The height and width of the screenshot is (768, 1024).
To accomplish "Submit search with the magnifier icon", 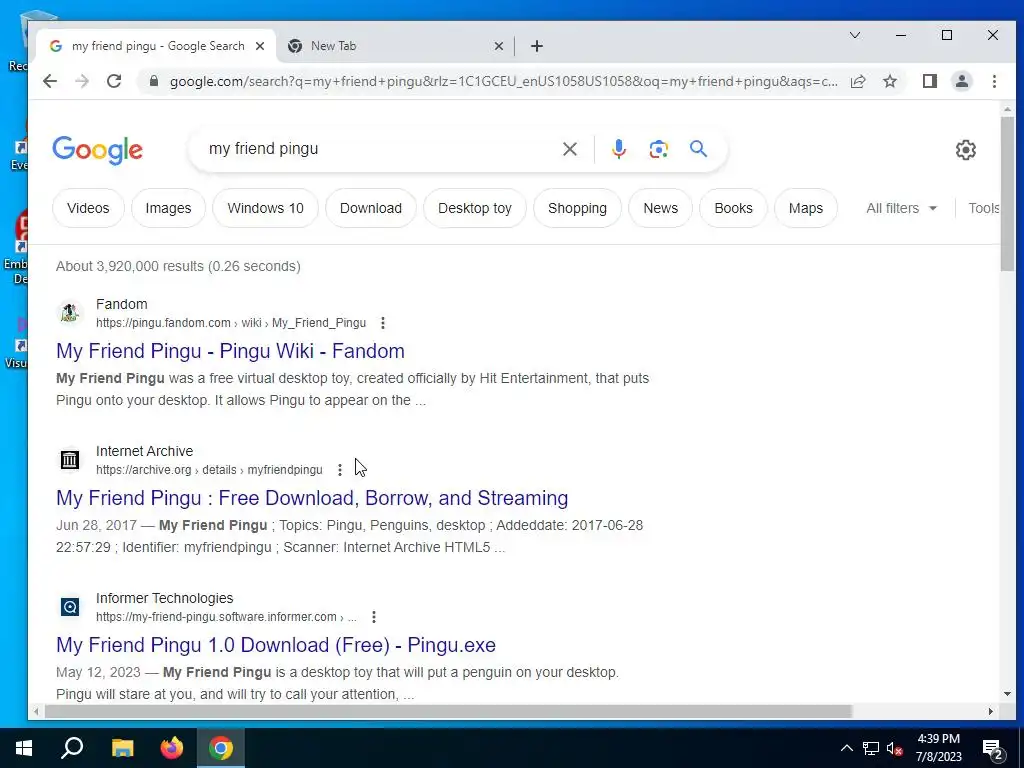I will click(698, 149).
